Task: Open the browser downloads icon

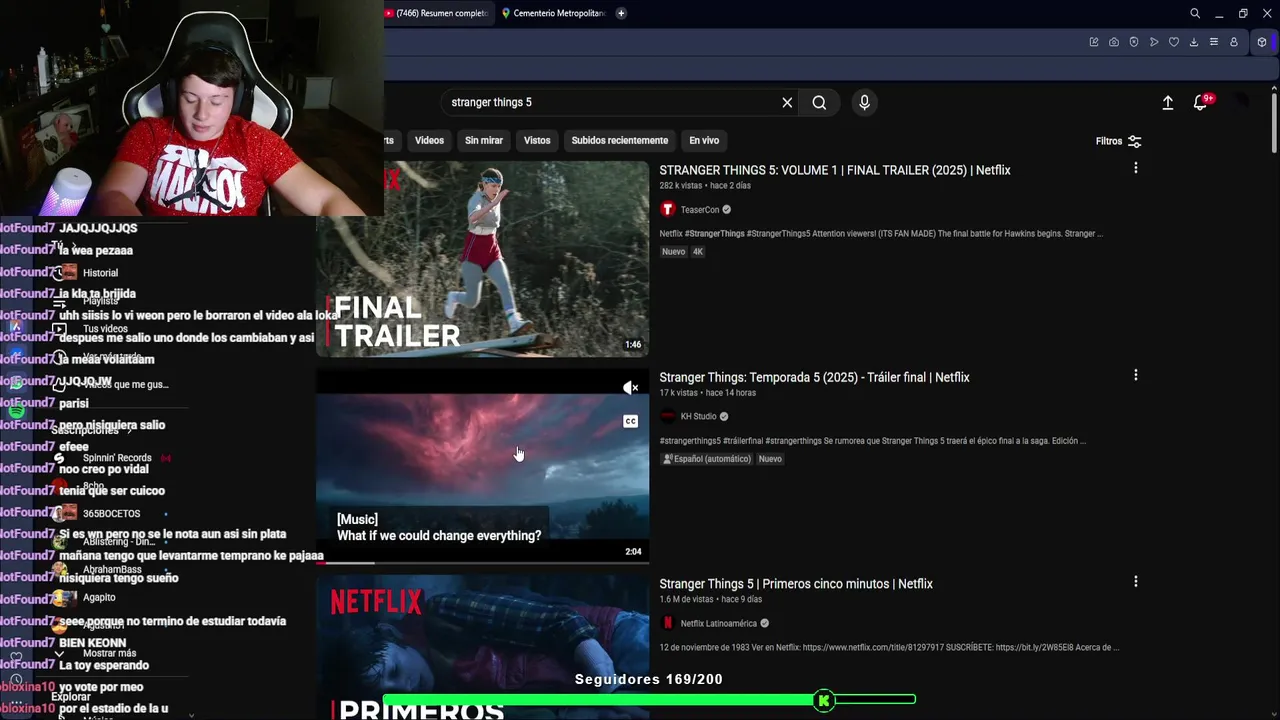Action: coord(1194,42)
